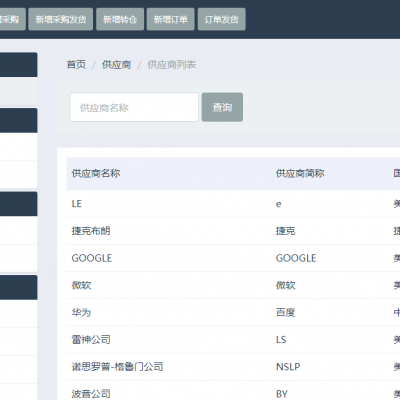Click GOOGLE in abbreviation column
Image resolution: width=400 pixels, height=400 pixels.
(x=296, y=258)
